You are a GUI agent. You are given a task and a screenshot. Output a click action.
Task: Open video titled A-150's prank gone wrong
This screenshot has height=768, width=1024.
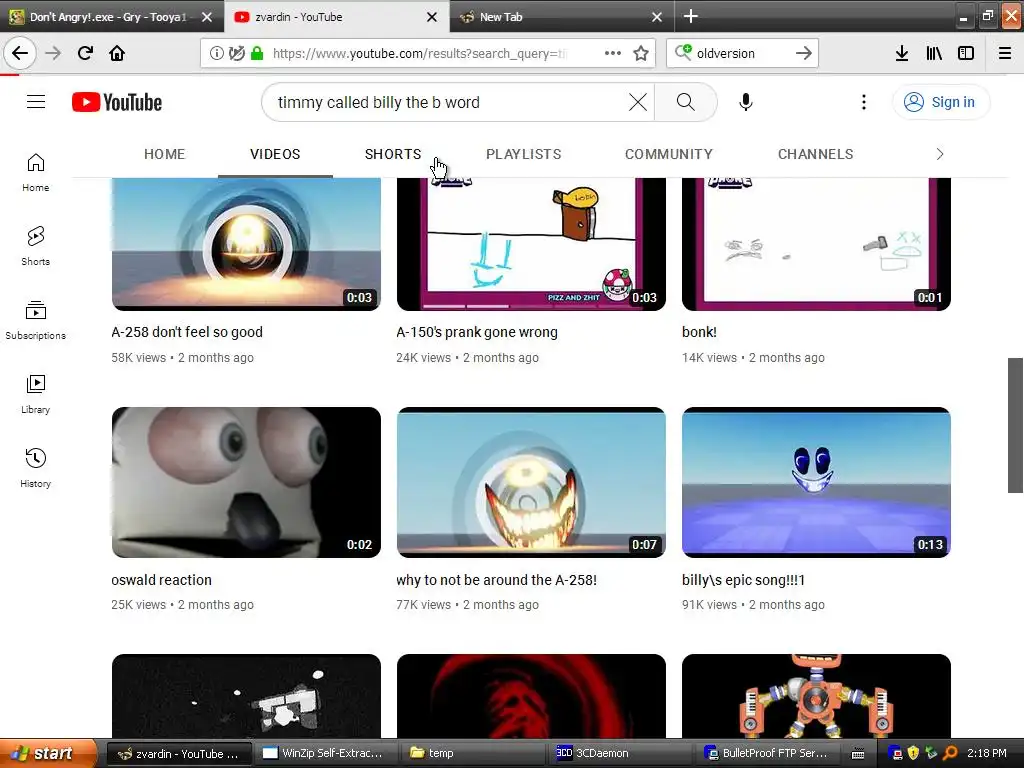click(x=477, y=332)
